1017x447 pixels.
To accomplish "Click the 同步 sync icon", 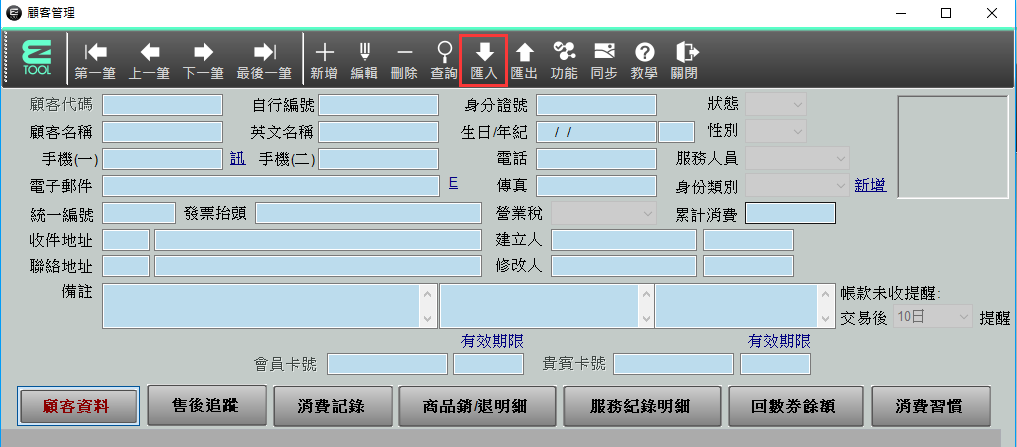I will tap(604, 61).
